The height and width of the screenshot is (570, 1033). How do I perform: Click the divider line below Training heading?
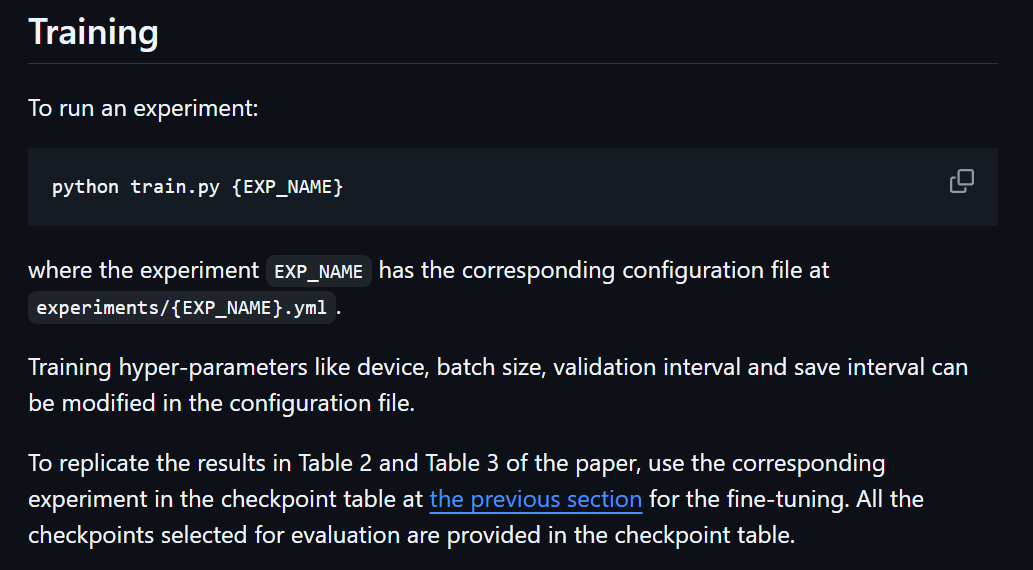pyautogui.click(x=512, y=63)
